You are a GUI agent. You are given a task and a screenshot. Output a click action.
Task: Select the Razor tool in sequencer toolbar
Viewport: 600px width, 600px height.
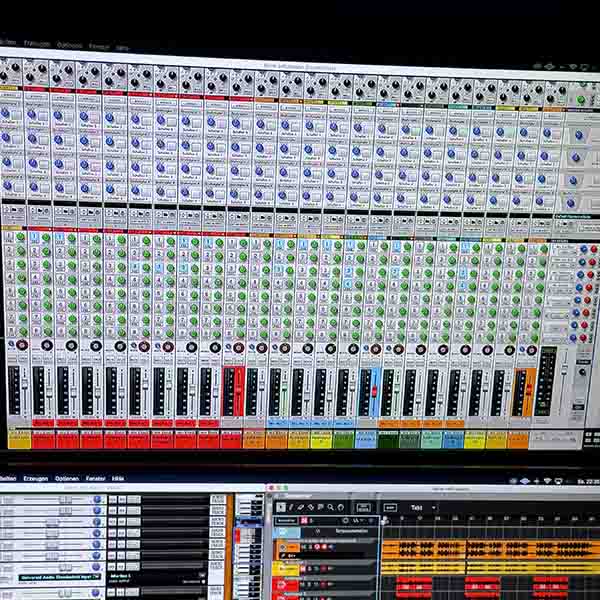pos(311,507)
